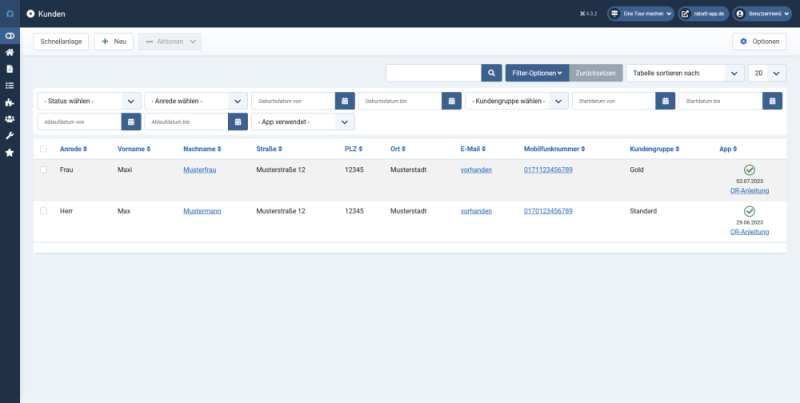Viewport: 800px width, 403px height.
Task: Click into the search text field
Action: (x=432, y=73)
